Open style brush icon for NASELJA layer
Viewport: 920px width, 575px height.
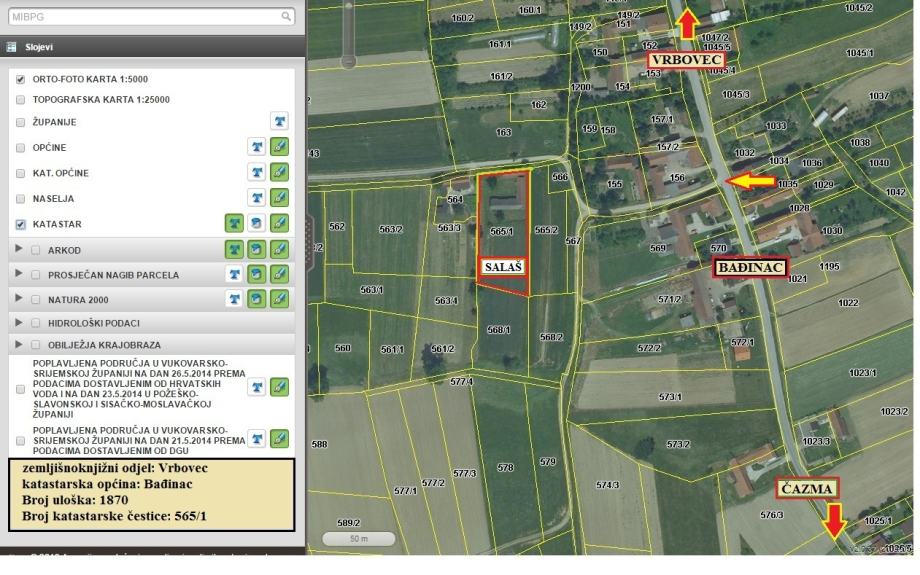point(279,198)
